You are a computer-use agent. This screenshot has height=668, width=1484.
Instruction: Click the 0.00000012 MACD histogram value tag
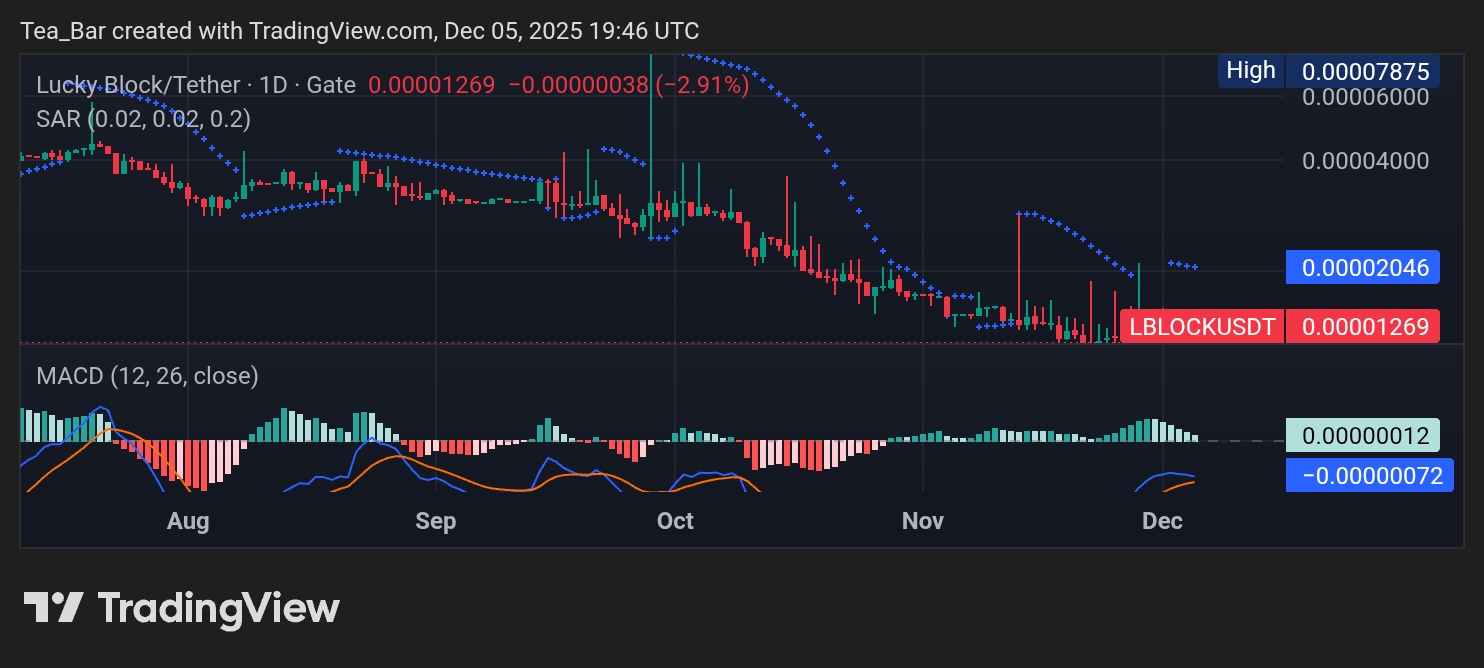pyautogui.click(x=1364, y=436)
